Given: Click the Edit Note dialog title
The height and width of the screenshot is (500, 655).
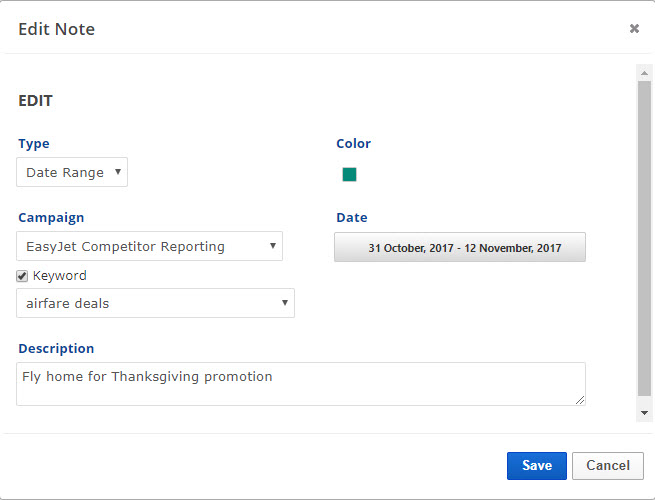Looking at the screenshot, I should 57,29.
